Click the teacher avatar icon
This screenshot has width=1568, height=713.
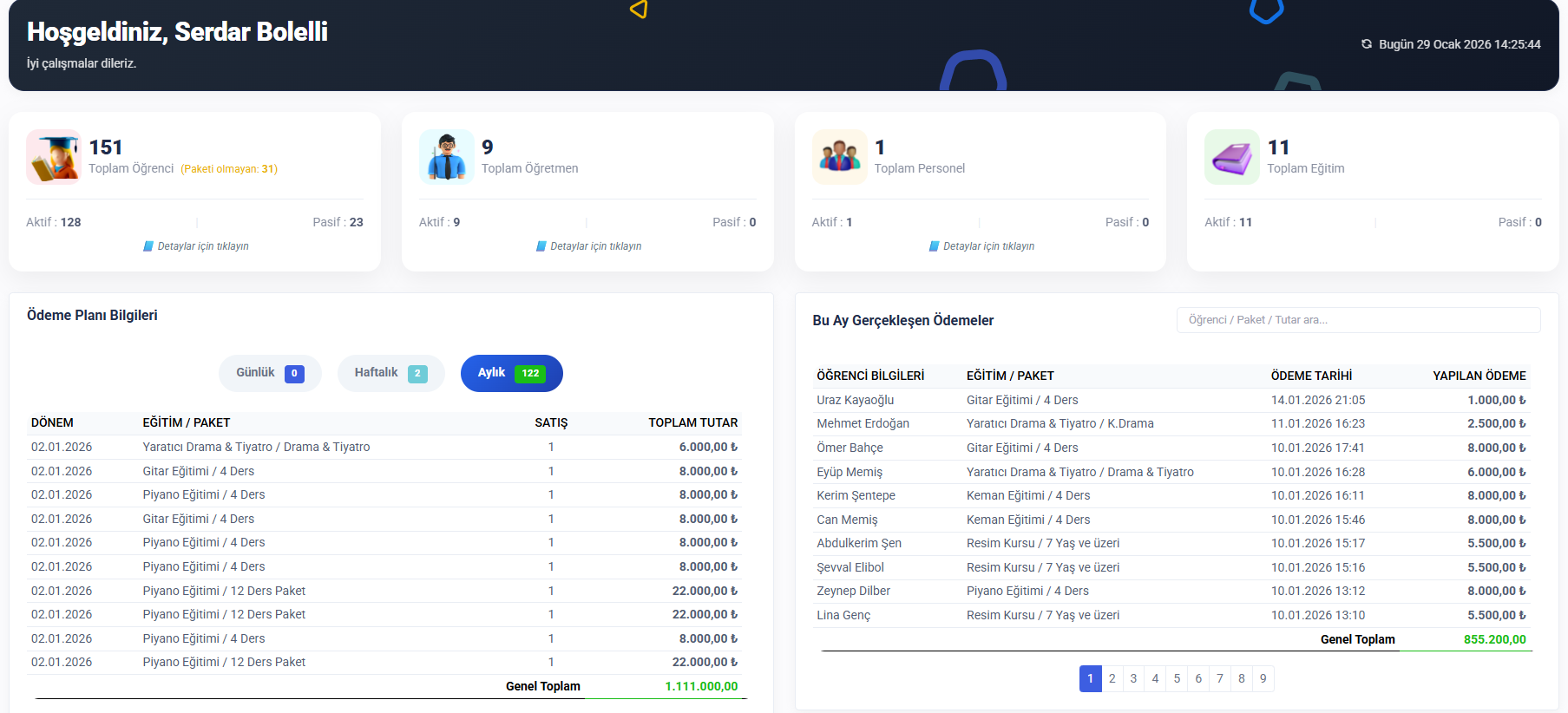click(446, 157)
